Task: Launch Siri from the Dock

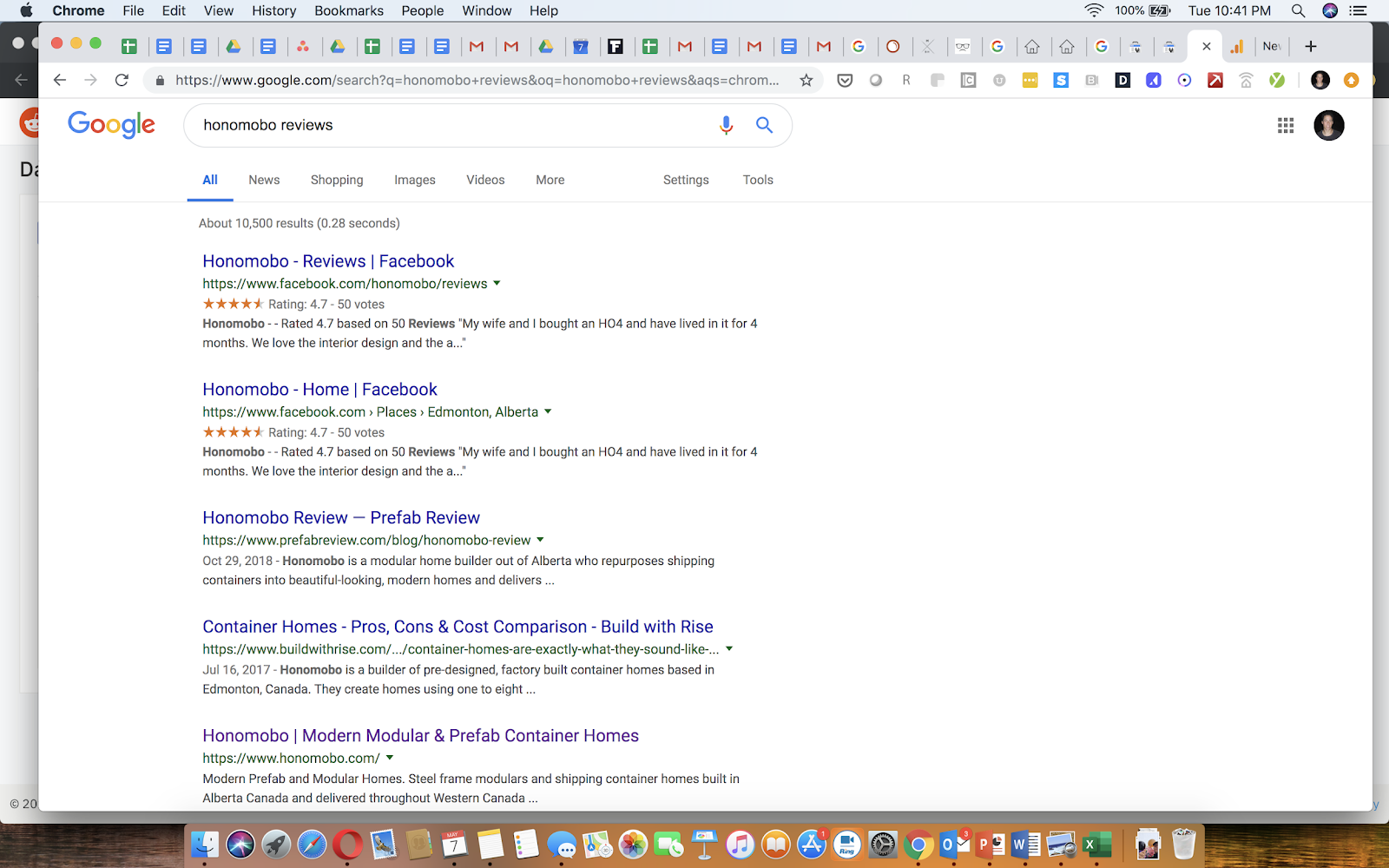Action: click(240, 844)
